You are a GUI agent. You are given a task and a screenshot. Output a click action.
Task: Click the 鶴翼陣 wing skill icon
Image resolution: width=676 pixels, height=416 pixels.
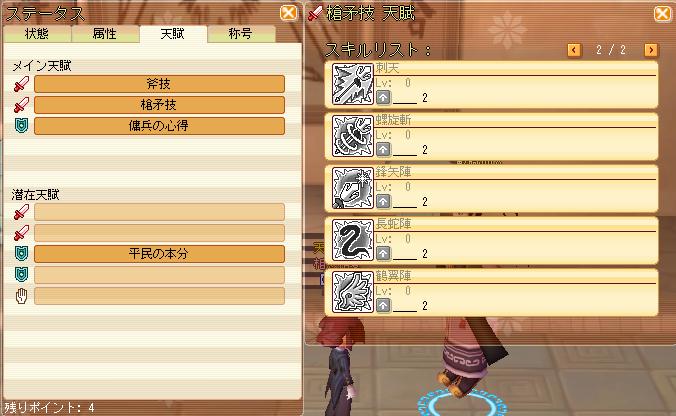pyautogui.click(x=352, y=292)
